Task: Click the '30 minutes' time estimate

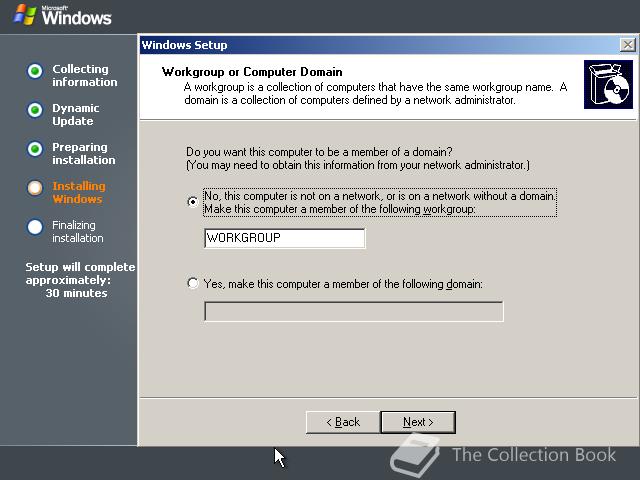Action: [x=76, y=293]
